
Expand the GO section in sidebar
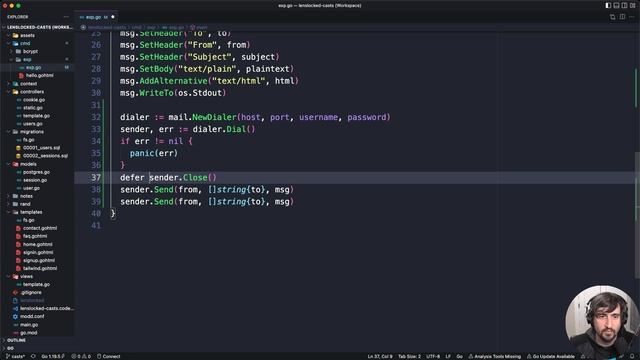[10, 348]
